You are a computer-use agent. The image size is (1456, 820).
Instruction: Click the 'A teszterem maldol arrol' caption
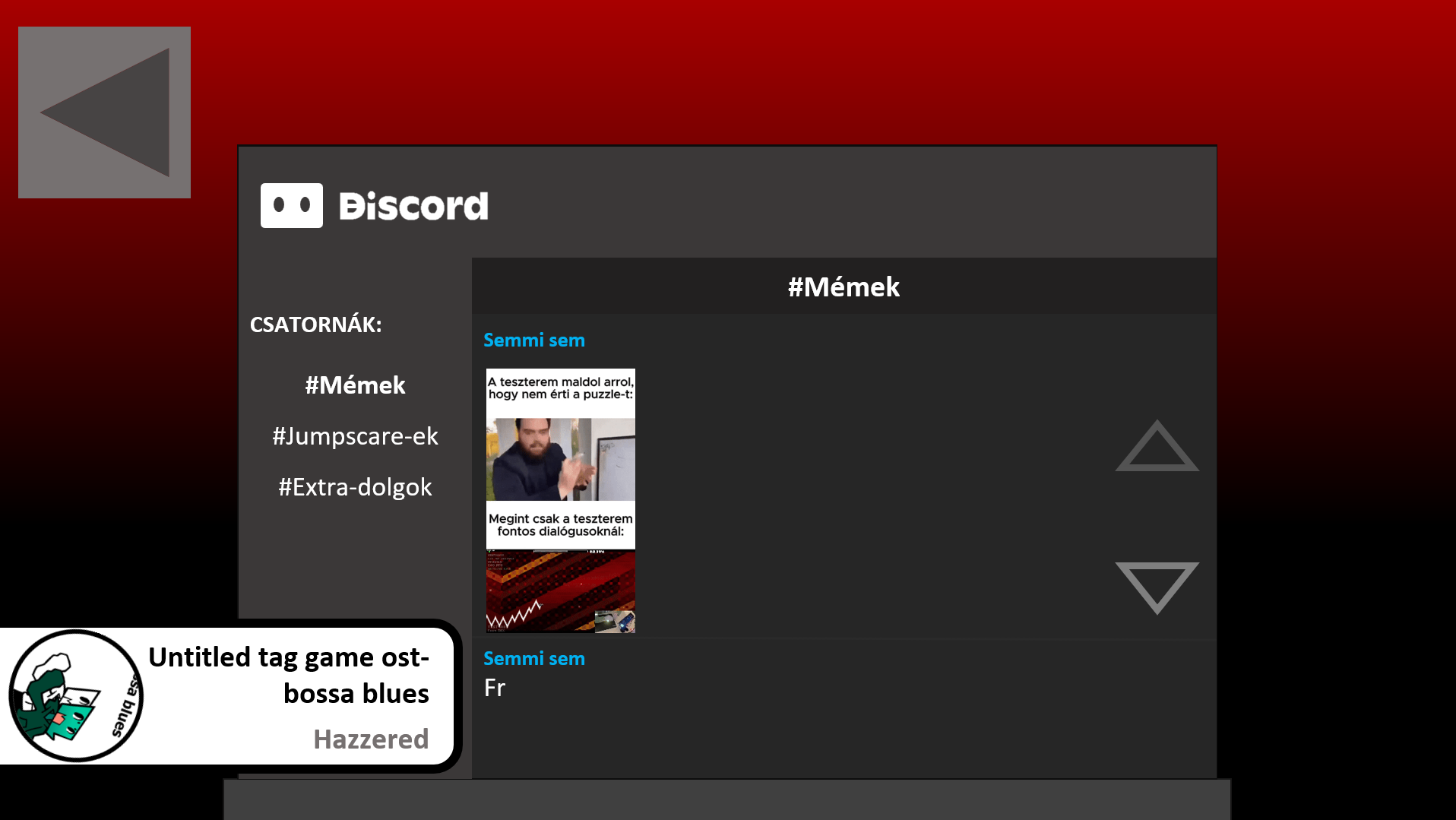[561, 388]
